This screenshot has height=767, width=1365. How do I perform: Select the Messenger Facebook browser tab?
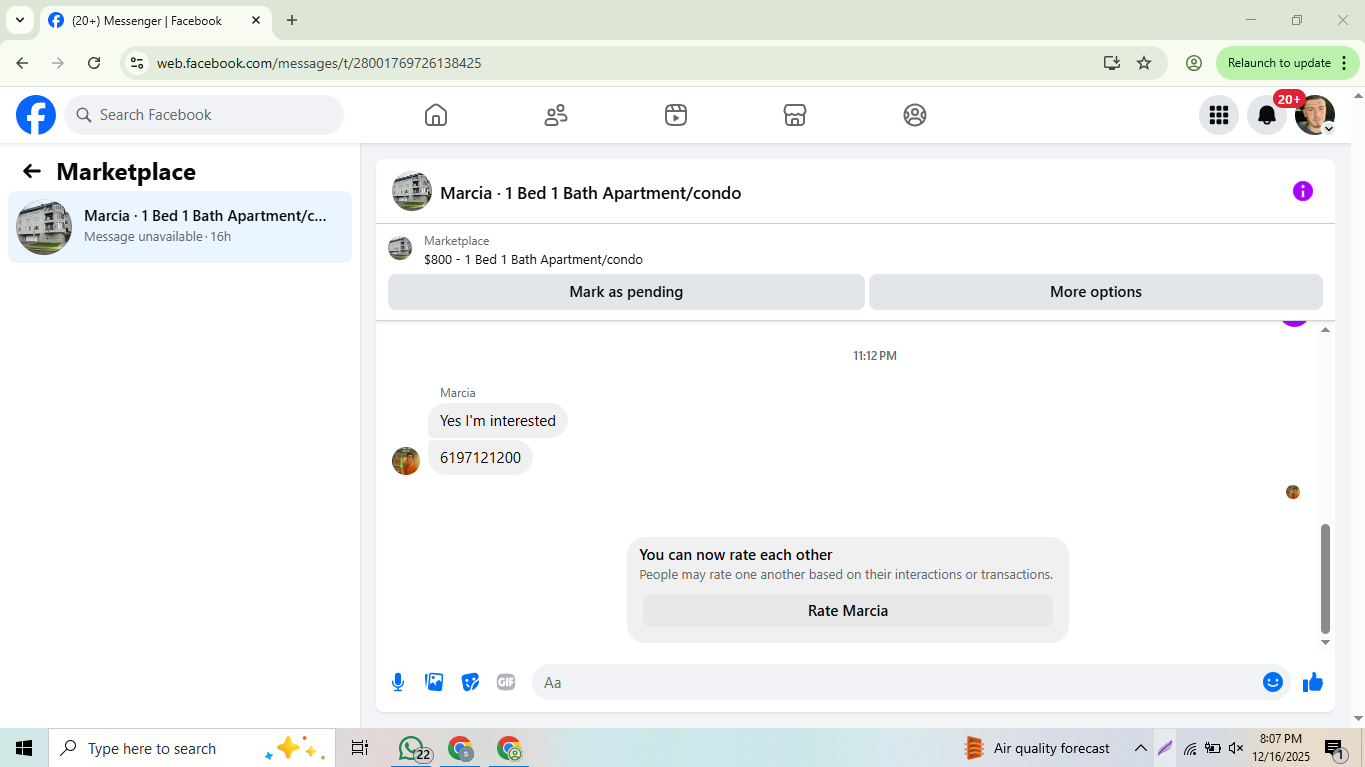(x=155, y=20)
